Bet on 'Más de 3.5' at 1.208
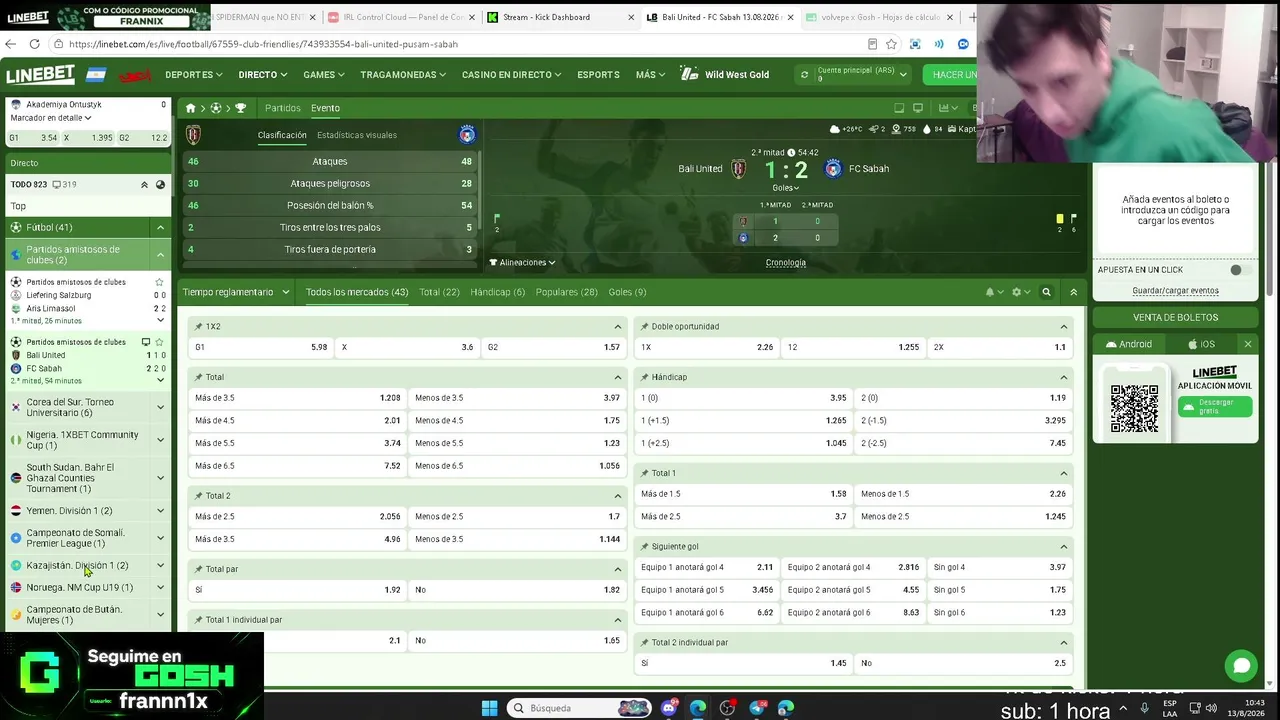 pos(297,398)
